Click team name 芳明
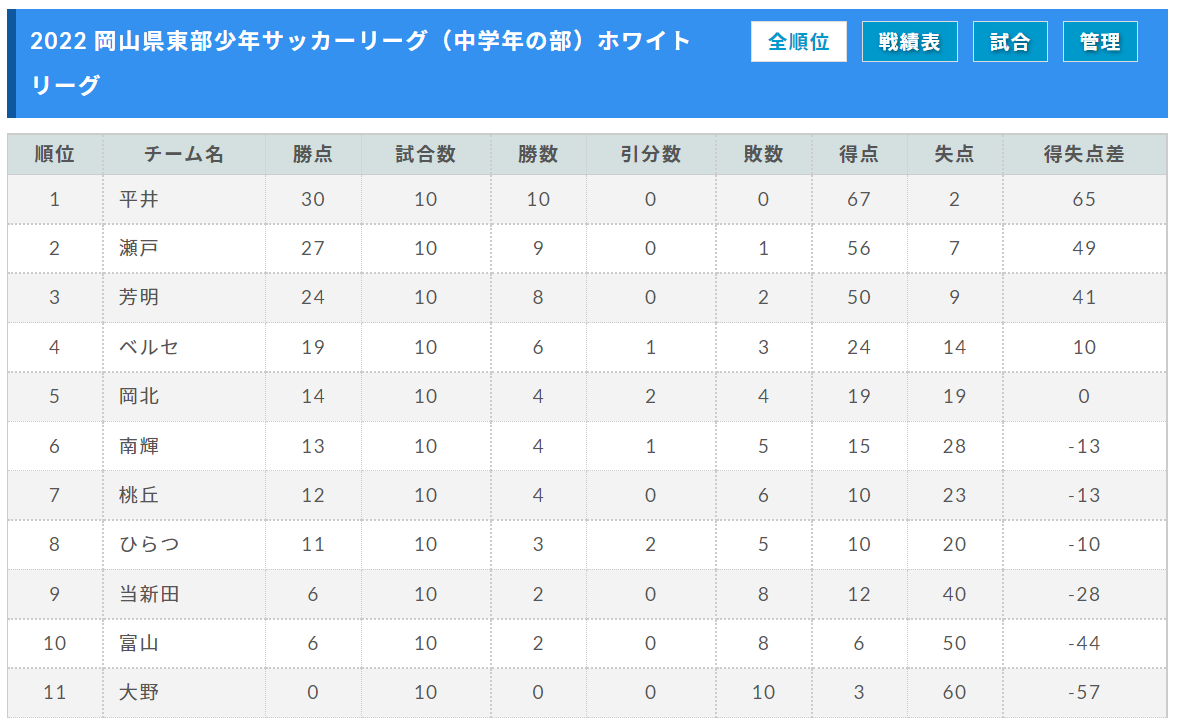1181x728 pixels. [139, 297]
